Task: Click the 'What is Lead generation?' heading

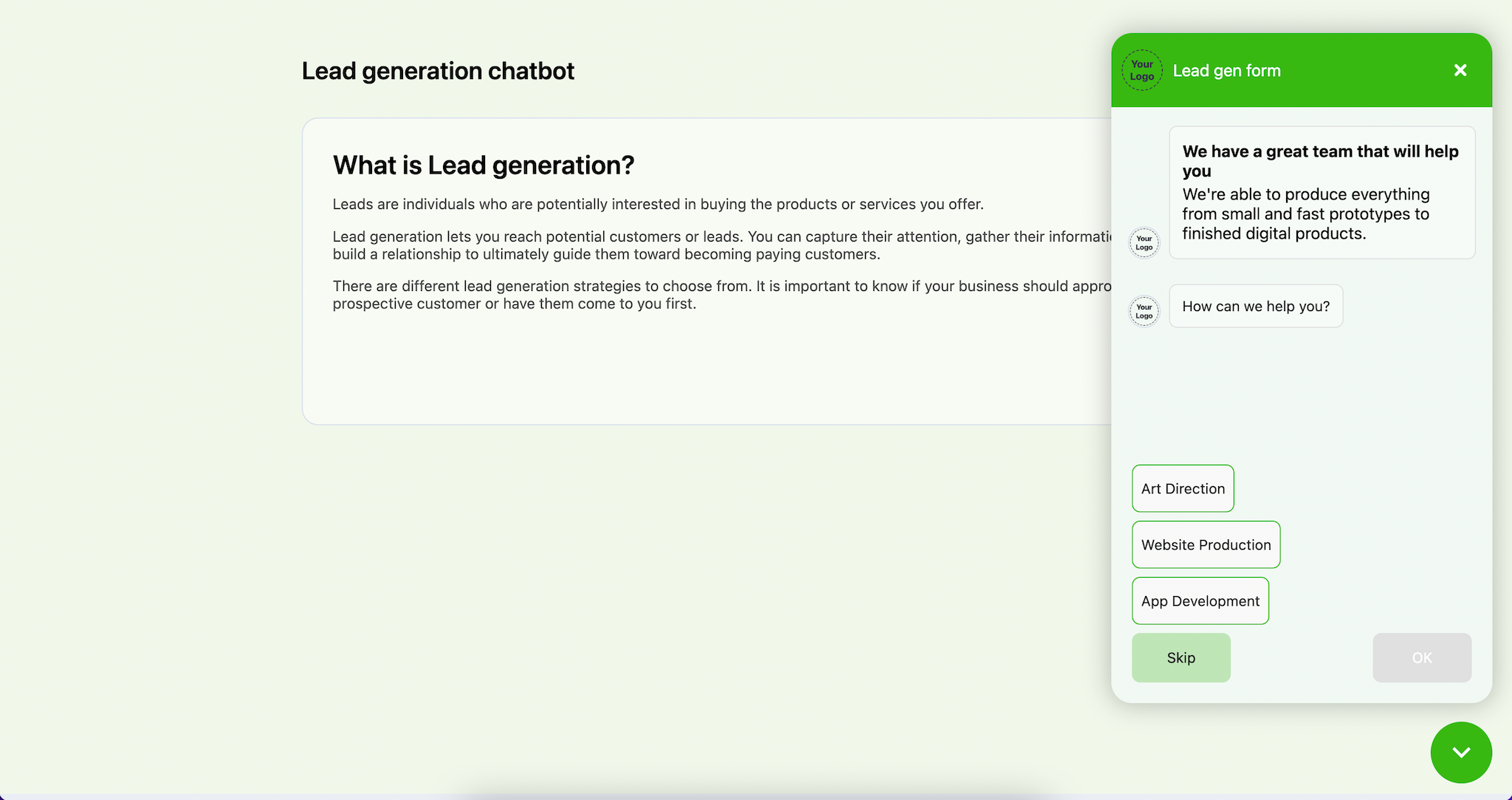Action: 483,165
